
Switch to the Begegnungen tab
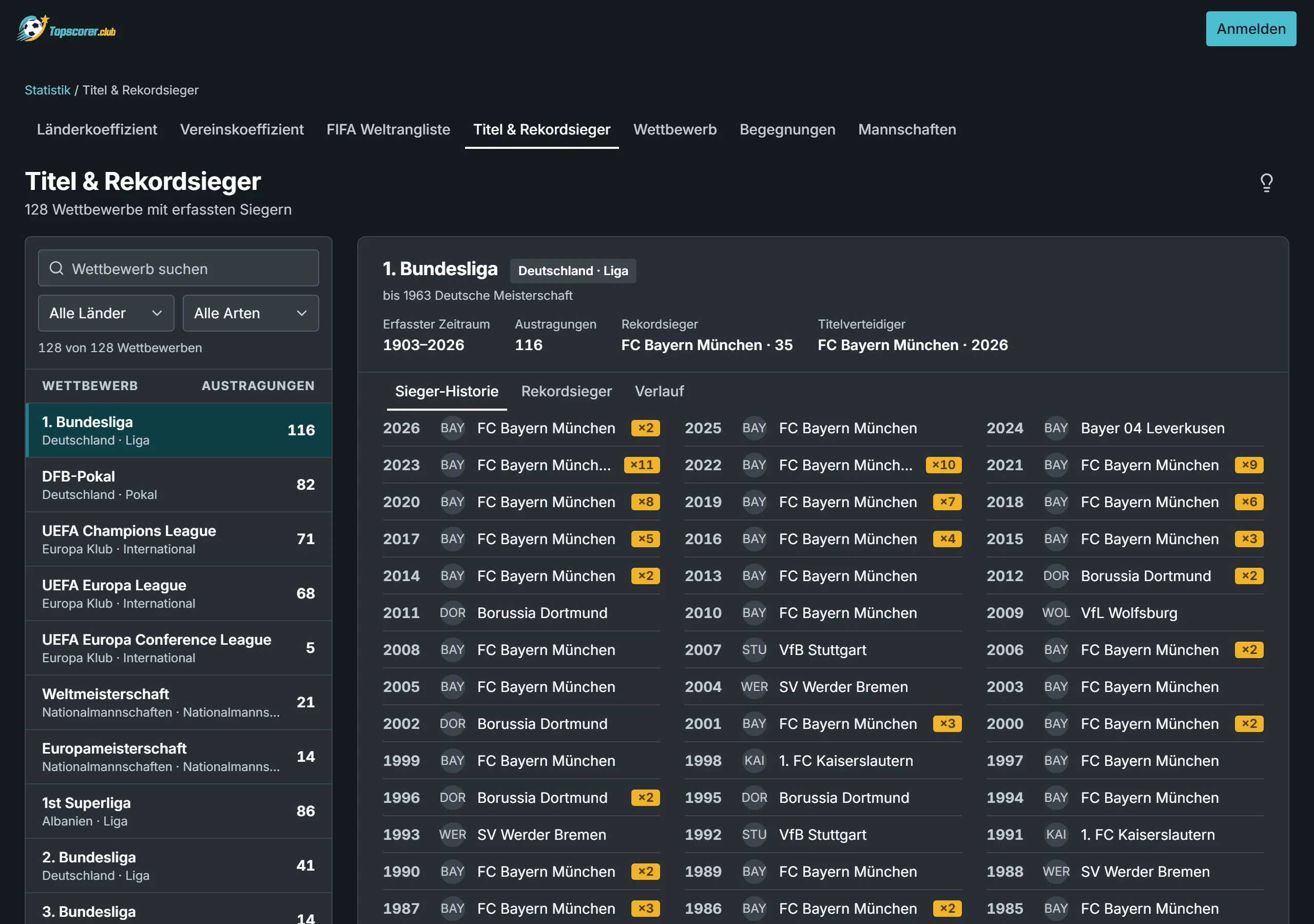(787, 129)
